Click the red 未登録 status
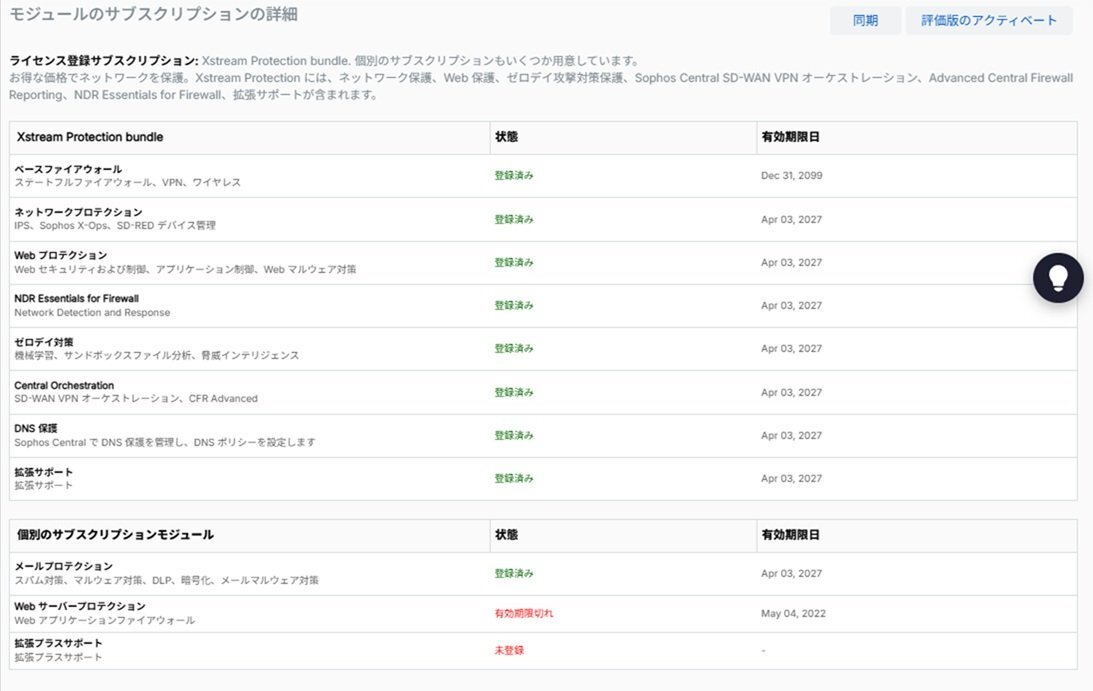The width and height of the screenshot is (1093, 691). (509, 650)
